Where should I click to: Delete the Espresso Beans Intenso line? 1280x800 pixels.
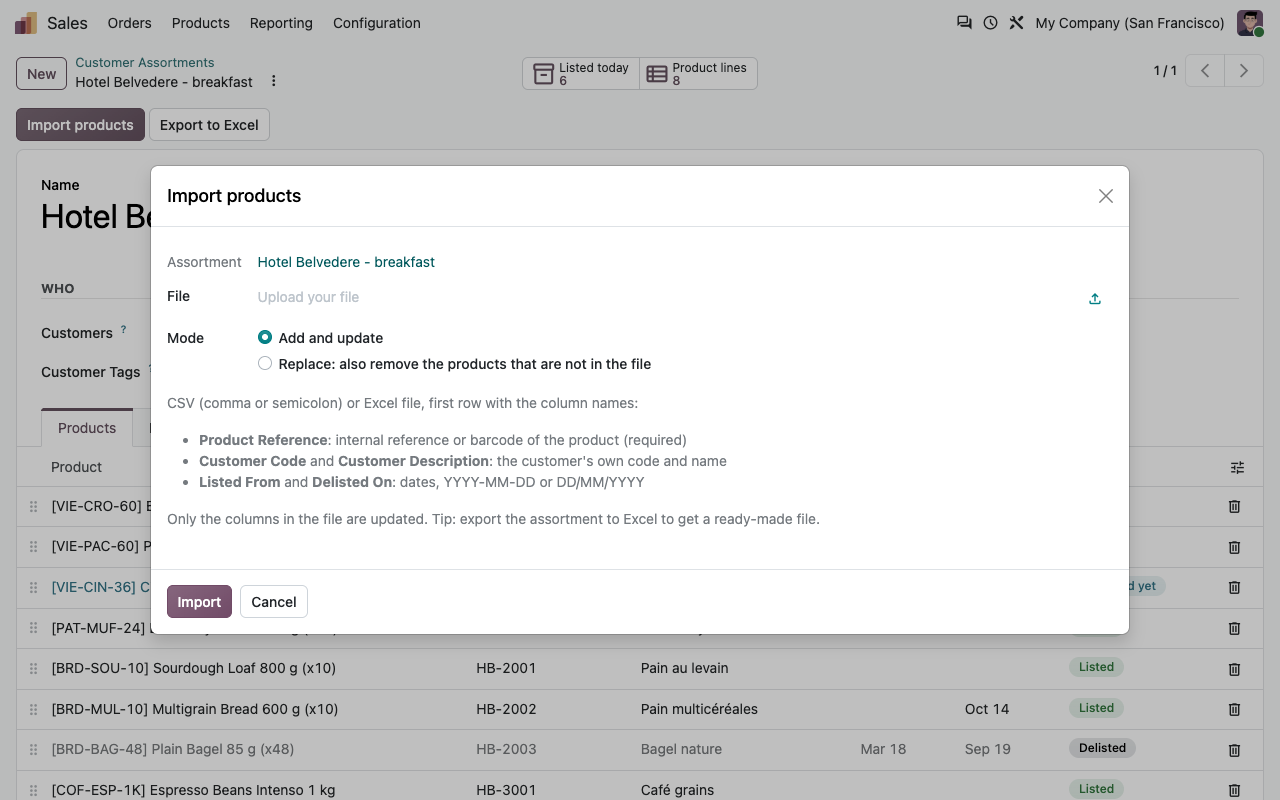click(1234, 790)
